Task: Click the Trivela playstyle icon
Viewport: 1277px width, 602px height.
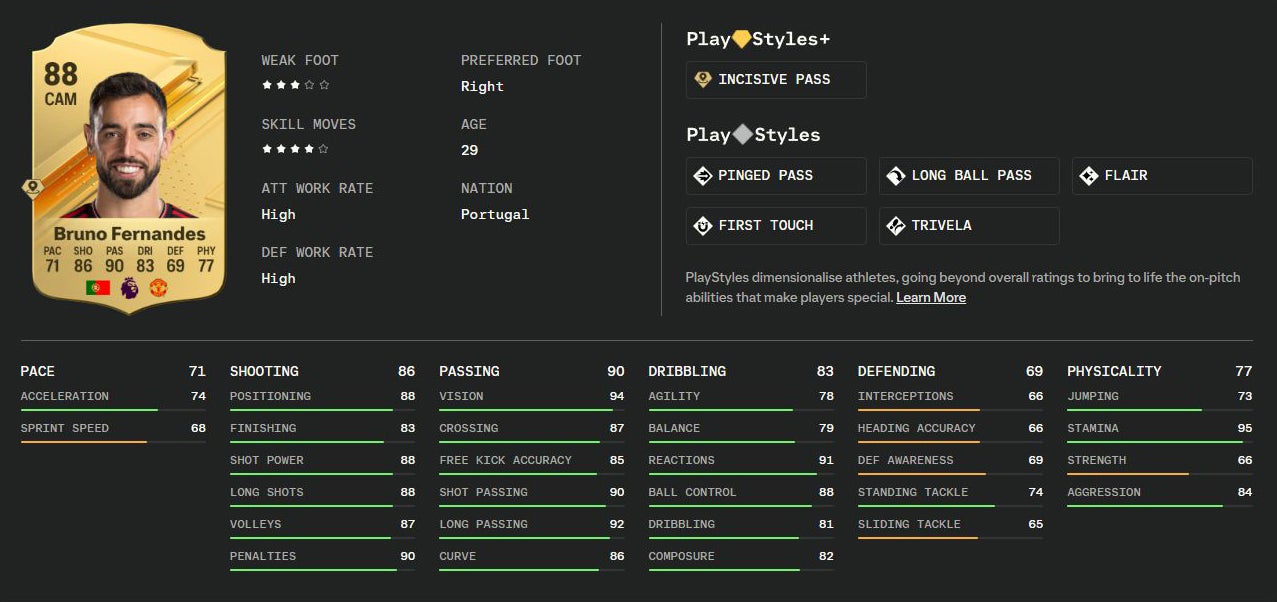Action: tap(896, 225)
